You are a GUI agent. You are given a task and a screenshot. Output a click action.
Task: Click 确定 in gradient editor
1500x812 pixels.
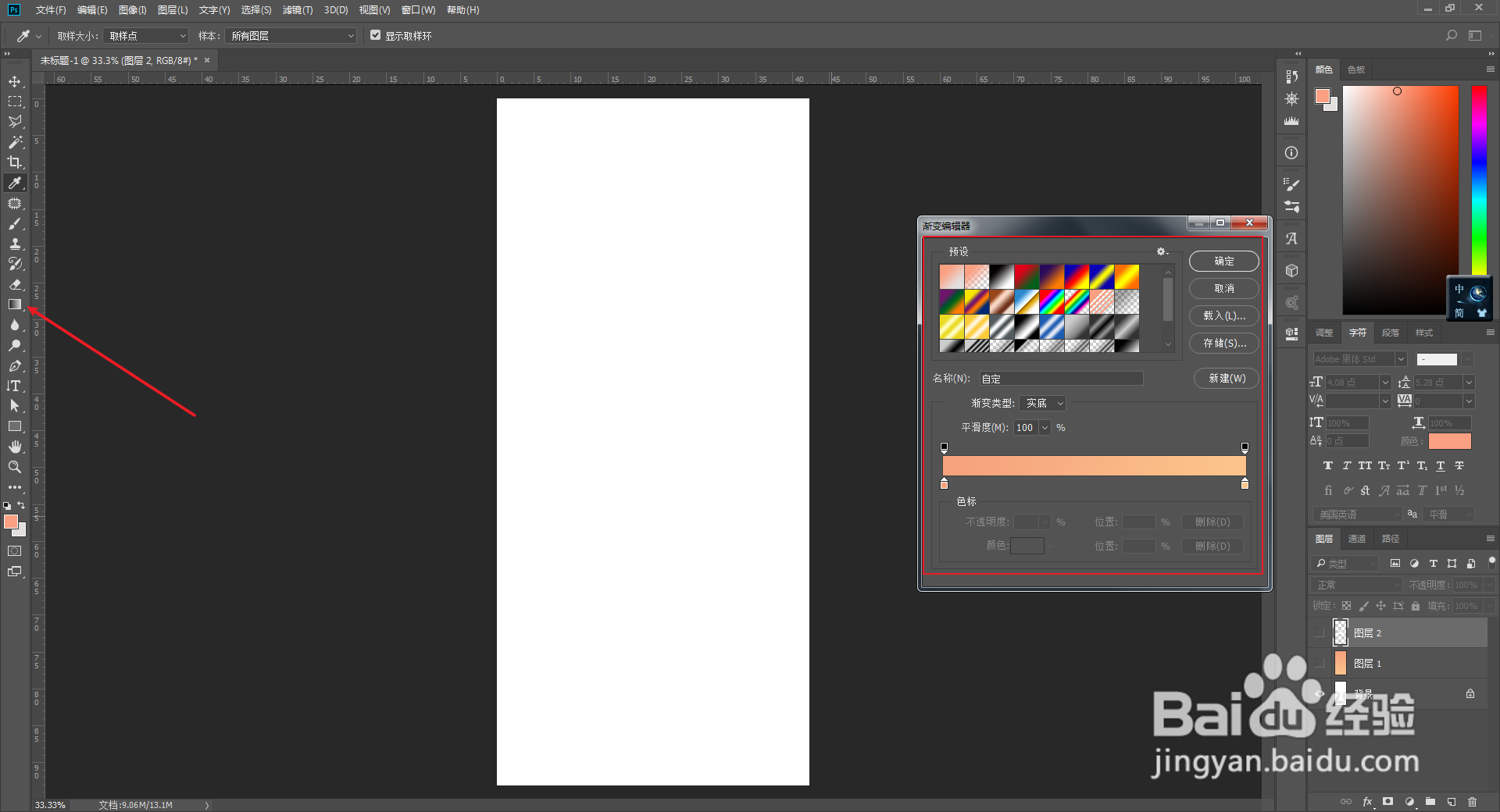pos(1224,262)
